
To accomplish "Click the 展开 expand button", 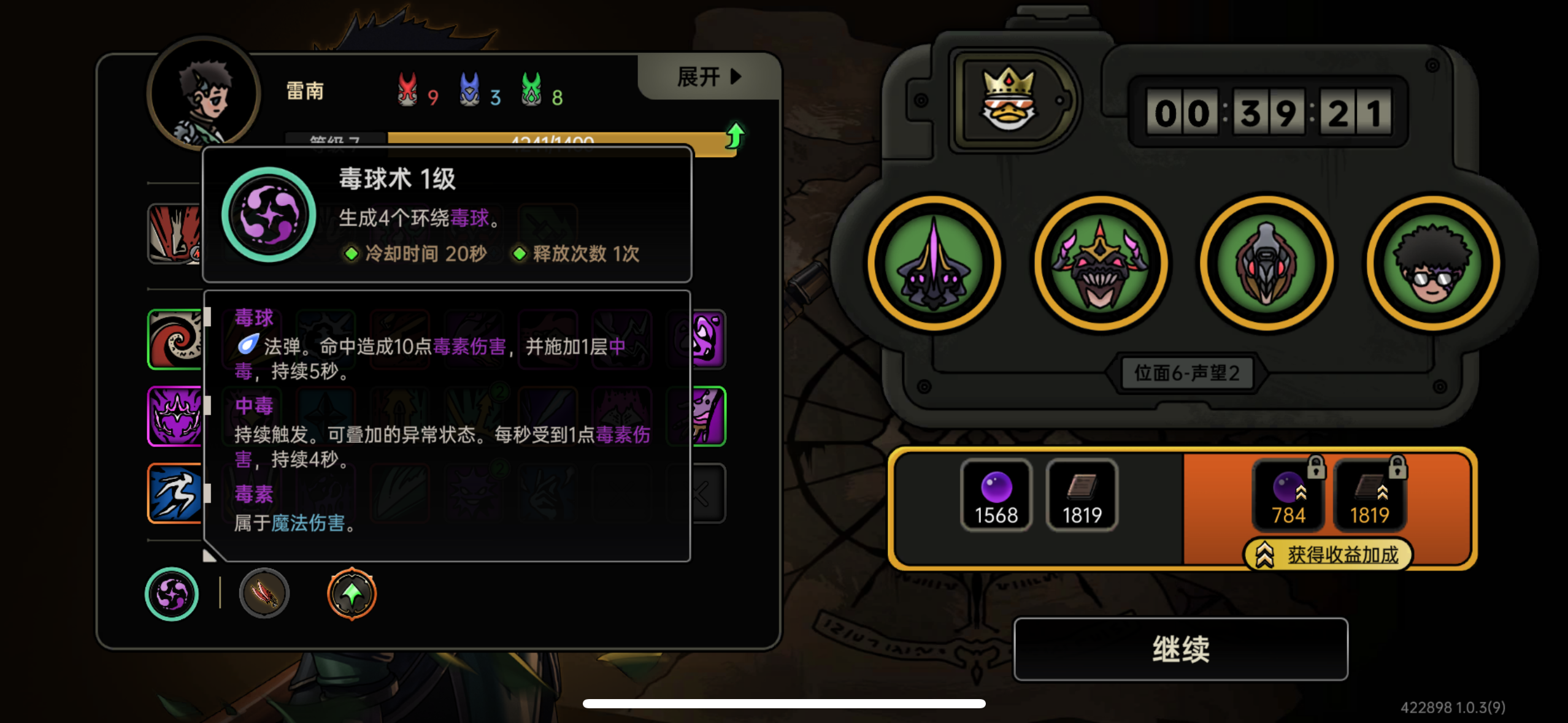I will (709, 77).
